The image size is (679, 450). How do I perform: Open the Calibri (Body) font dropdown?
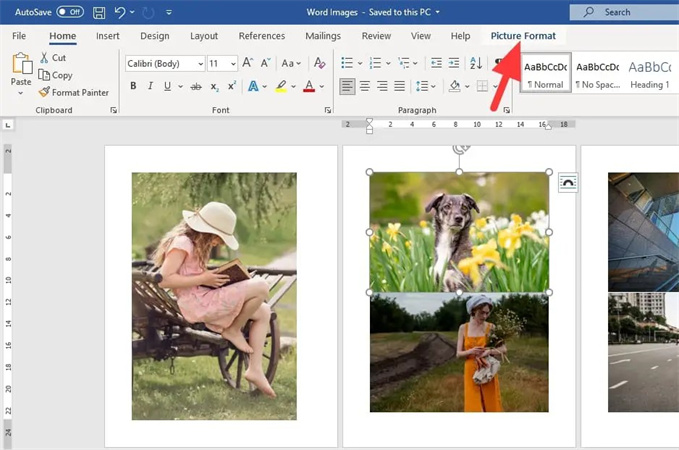199,63
